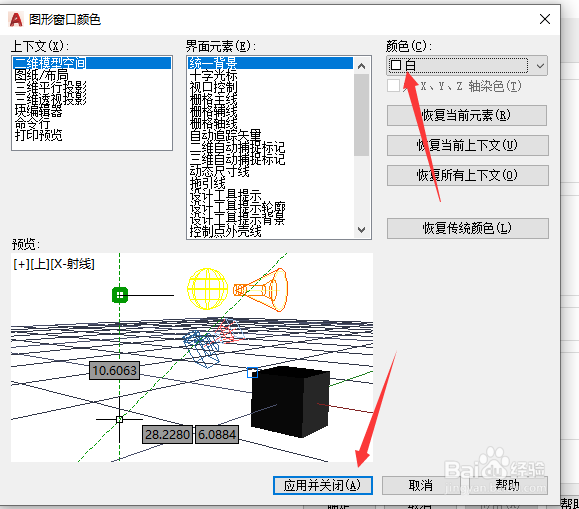
Task: Select 统一背景 interface element
Action: 270,63
